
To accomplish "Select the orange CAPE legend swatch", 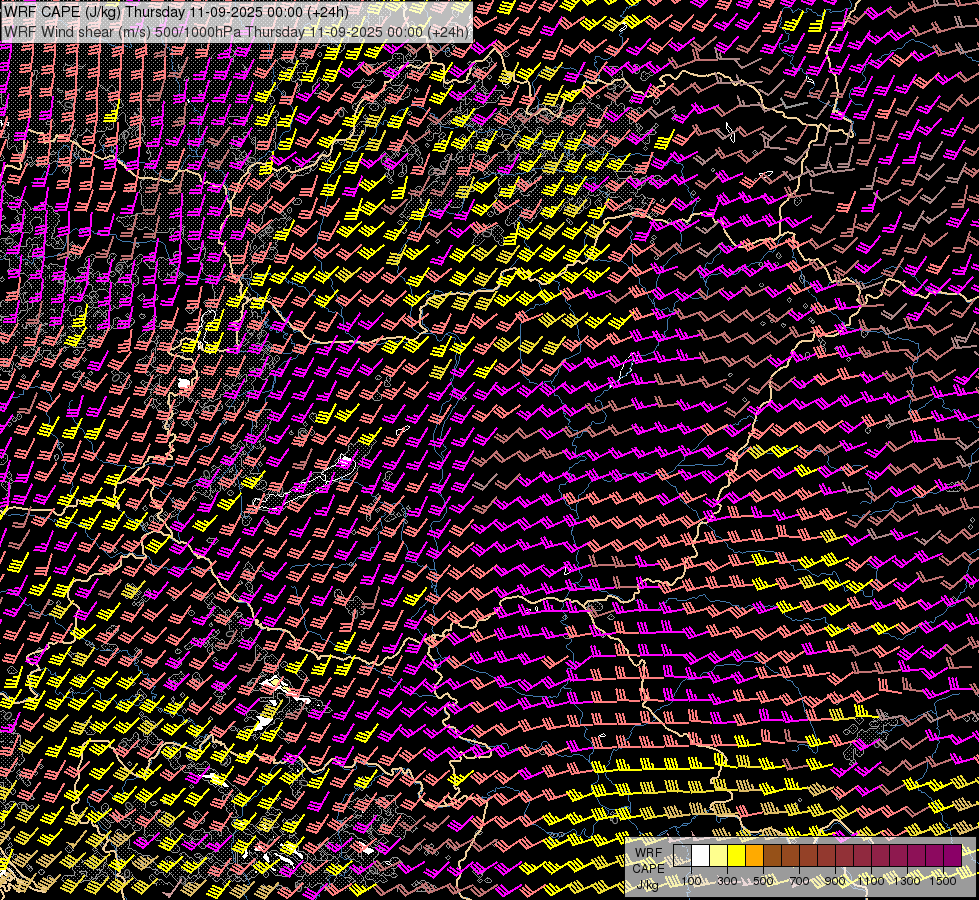I will [x=754, y=856].
